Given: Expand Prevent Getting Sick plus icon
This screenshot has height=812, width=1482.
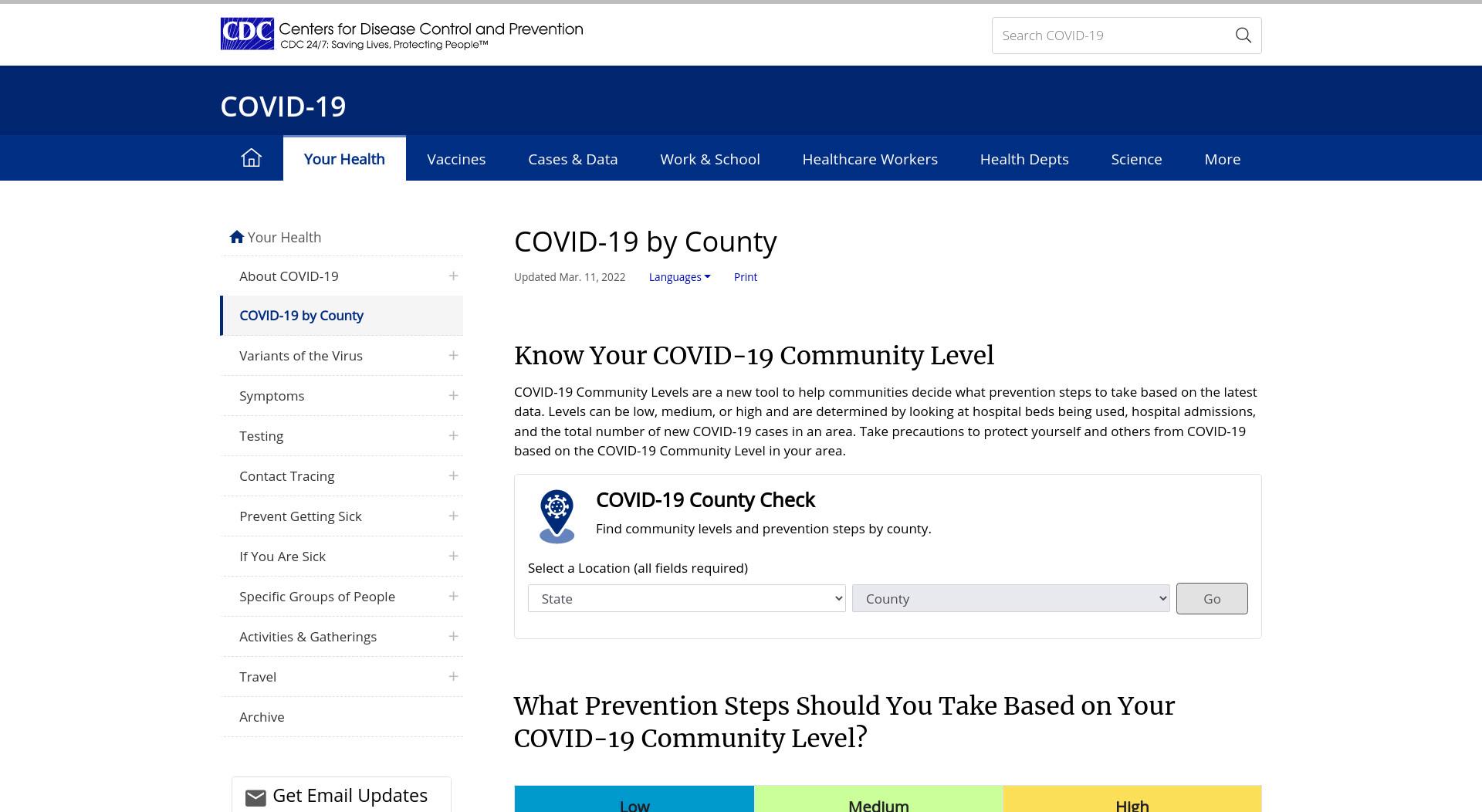Looking at the screenshot, I should tap(453, 516).
